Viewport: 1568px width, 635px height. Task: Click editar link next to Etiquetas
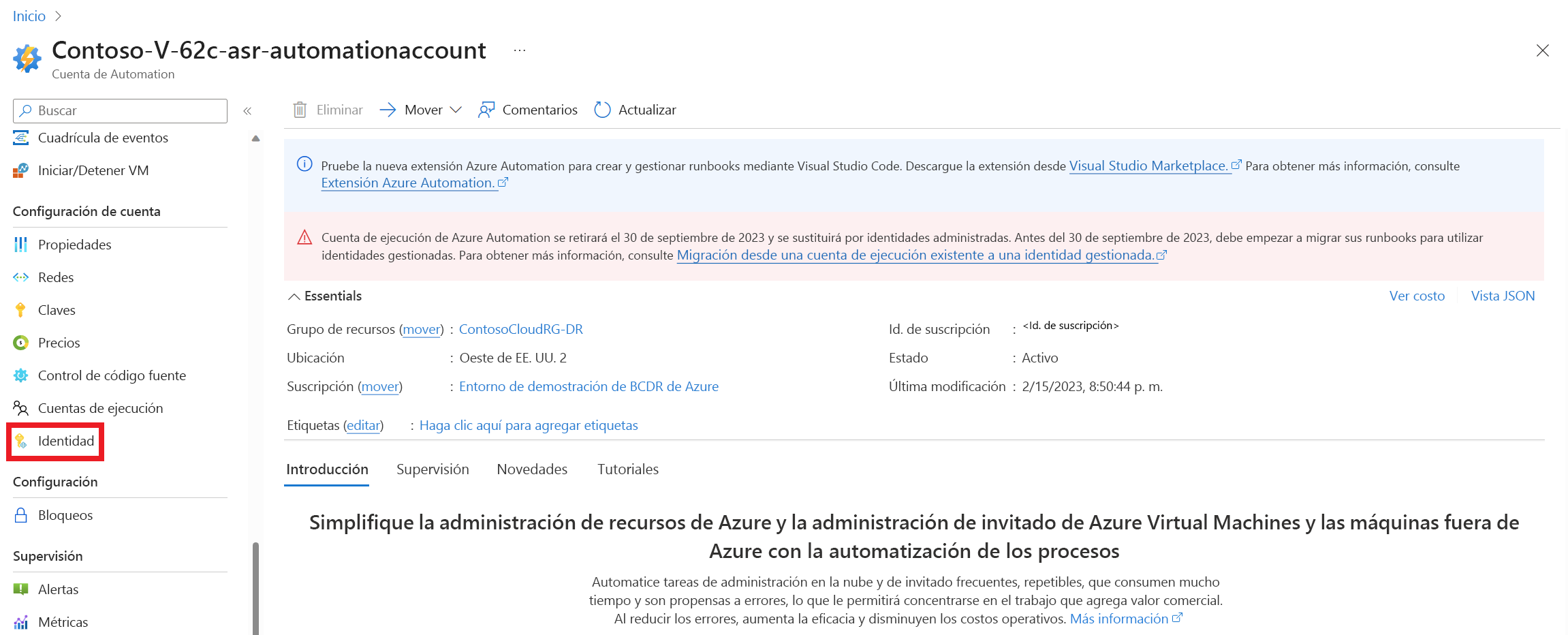pyautogui.click(x=364, y=425)
